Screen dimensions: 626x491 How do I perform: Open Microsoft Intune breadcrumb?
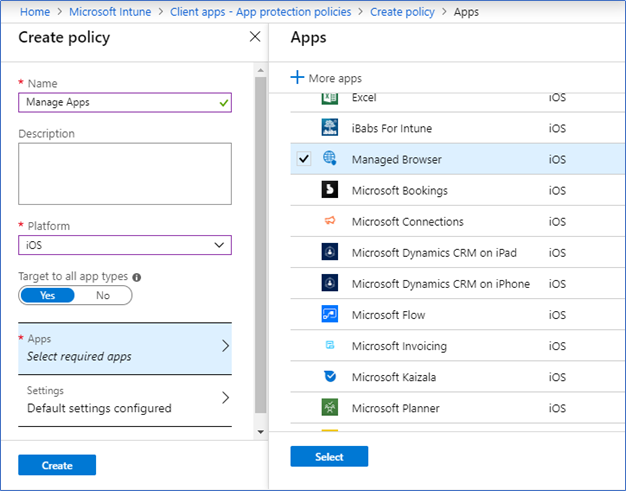[110, 12]
